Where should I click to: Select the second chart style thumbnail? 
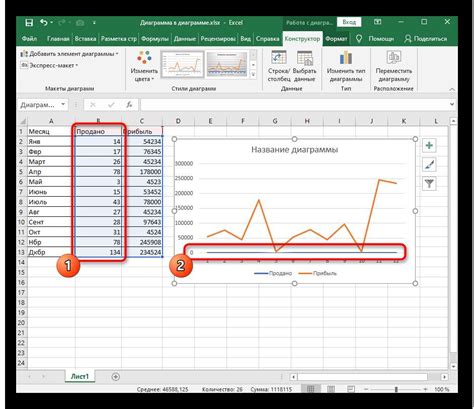[x=227, y=64]
